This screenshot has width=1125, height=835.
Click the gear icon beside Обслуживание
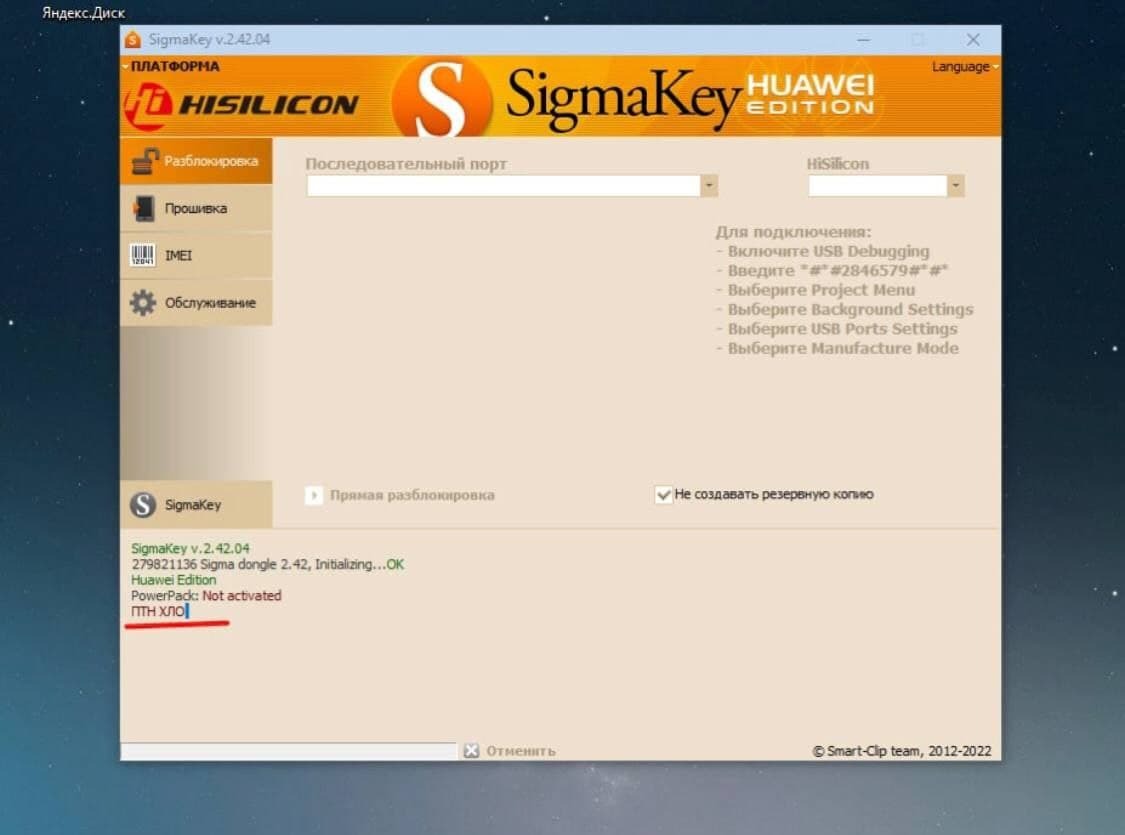point(143,303)
